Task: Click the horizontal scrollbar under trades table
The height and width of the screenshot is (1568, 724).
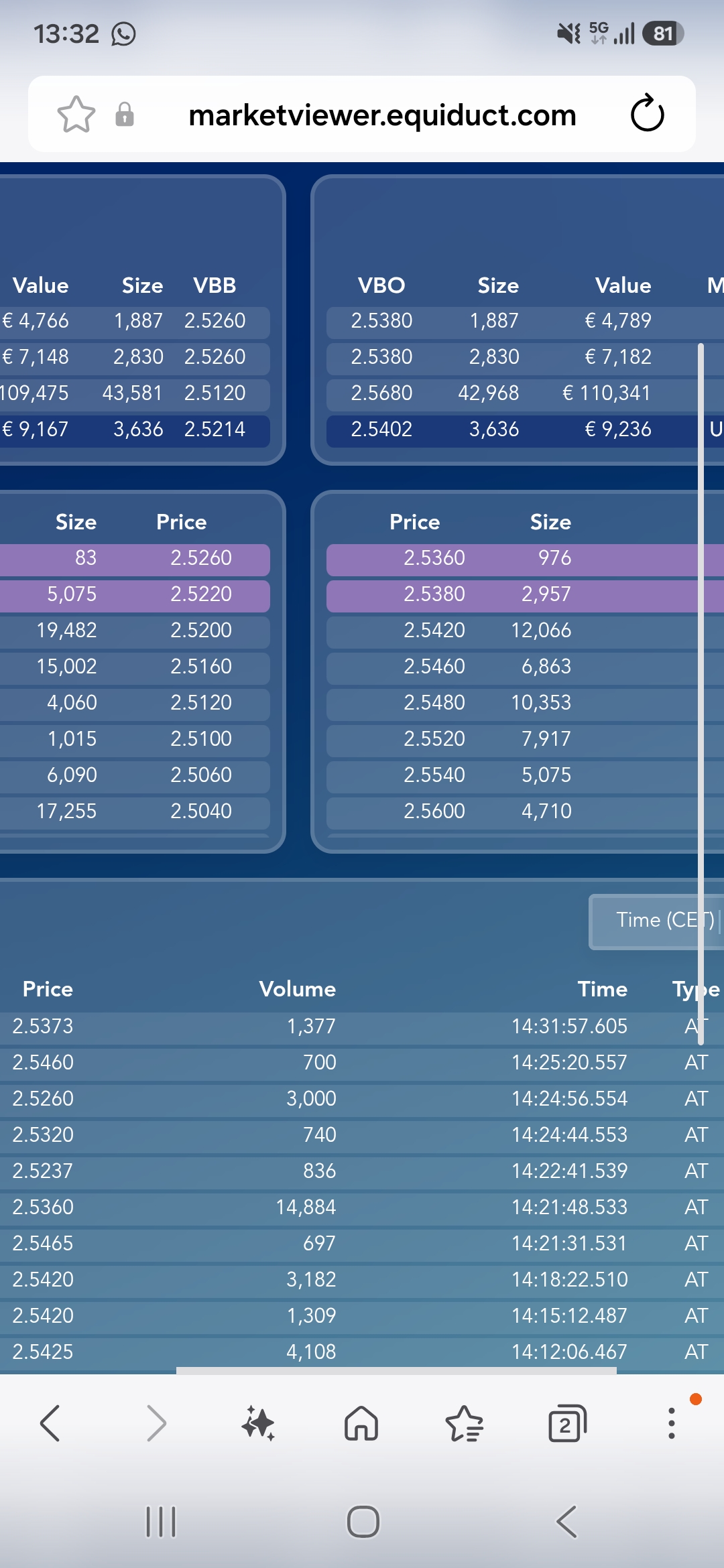Action: point(396,1371)
